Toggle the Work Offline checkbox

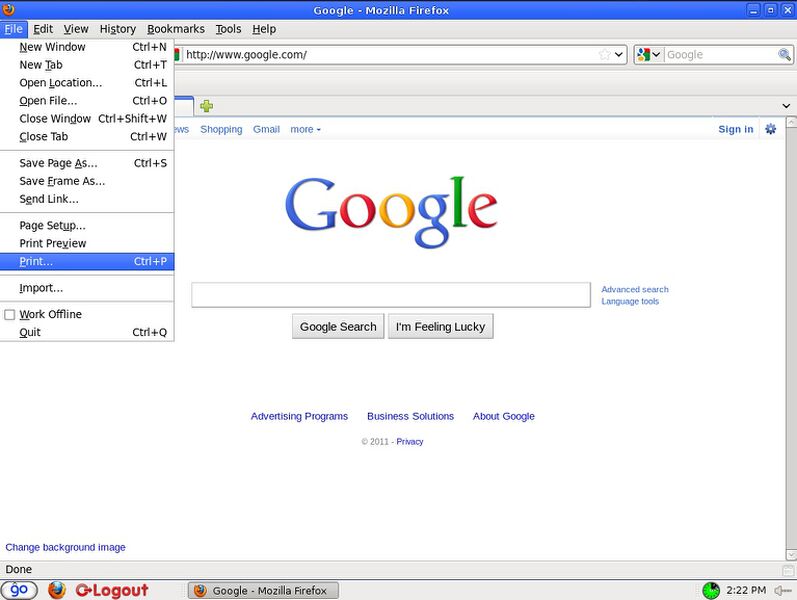pos(10,315)
